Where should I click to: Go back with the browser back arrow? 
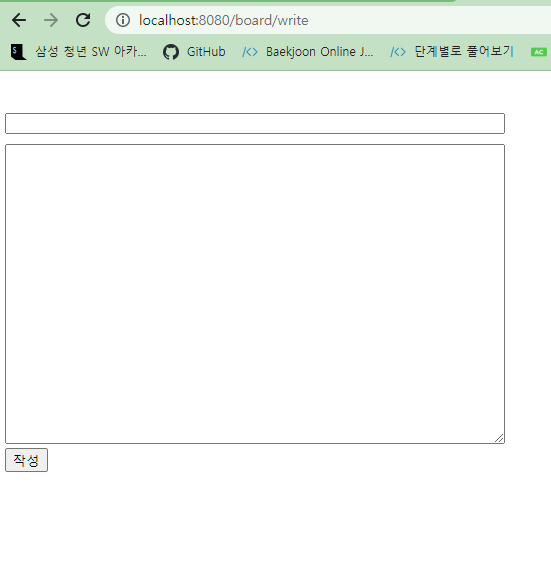click(x=19, y=20)
